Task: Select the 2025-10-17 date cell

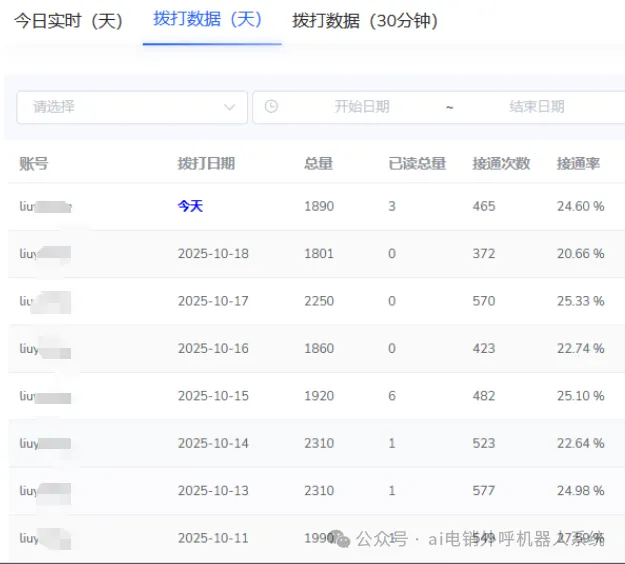Action: coord(213,301)
